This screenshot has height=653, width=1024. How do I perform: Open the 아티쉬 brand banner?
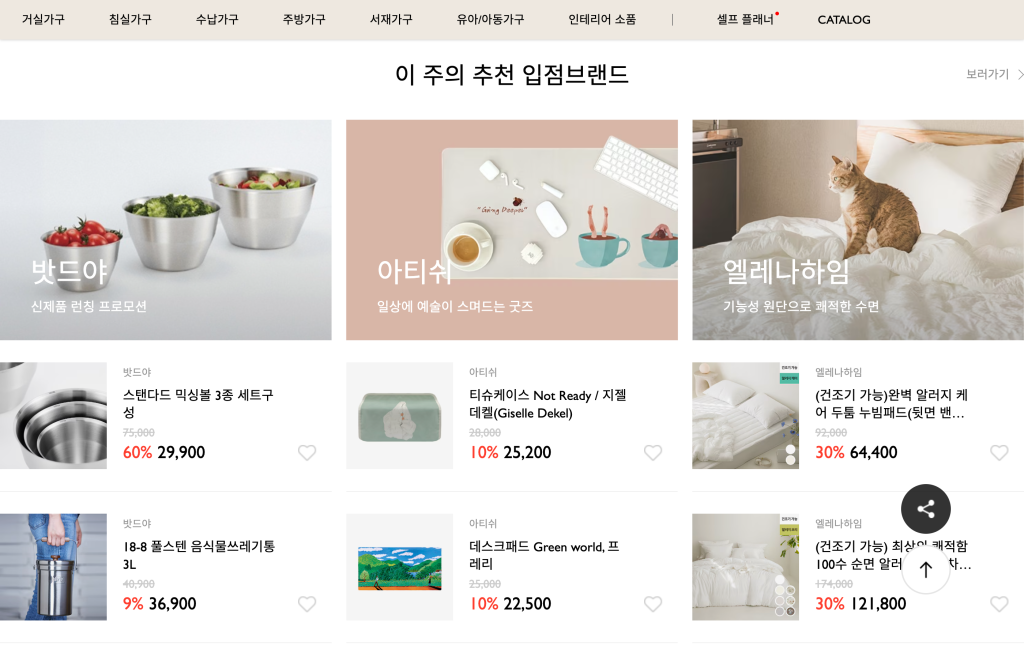(x=512, y=230)
